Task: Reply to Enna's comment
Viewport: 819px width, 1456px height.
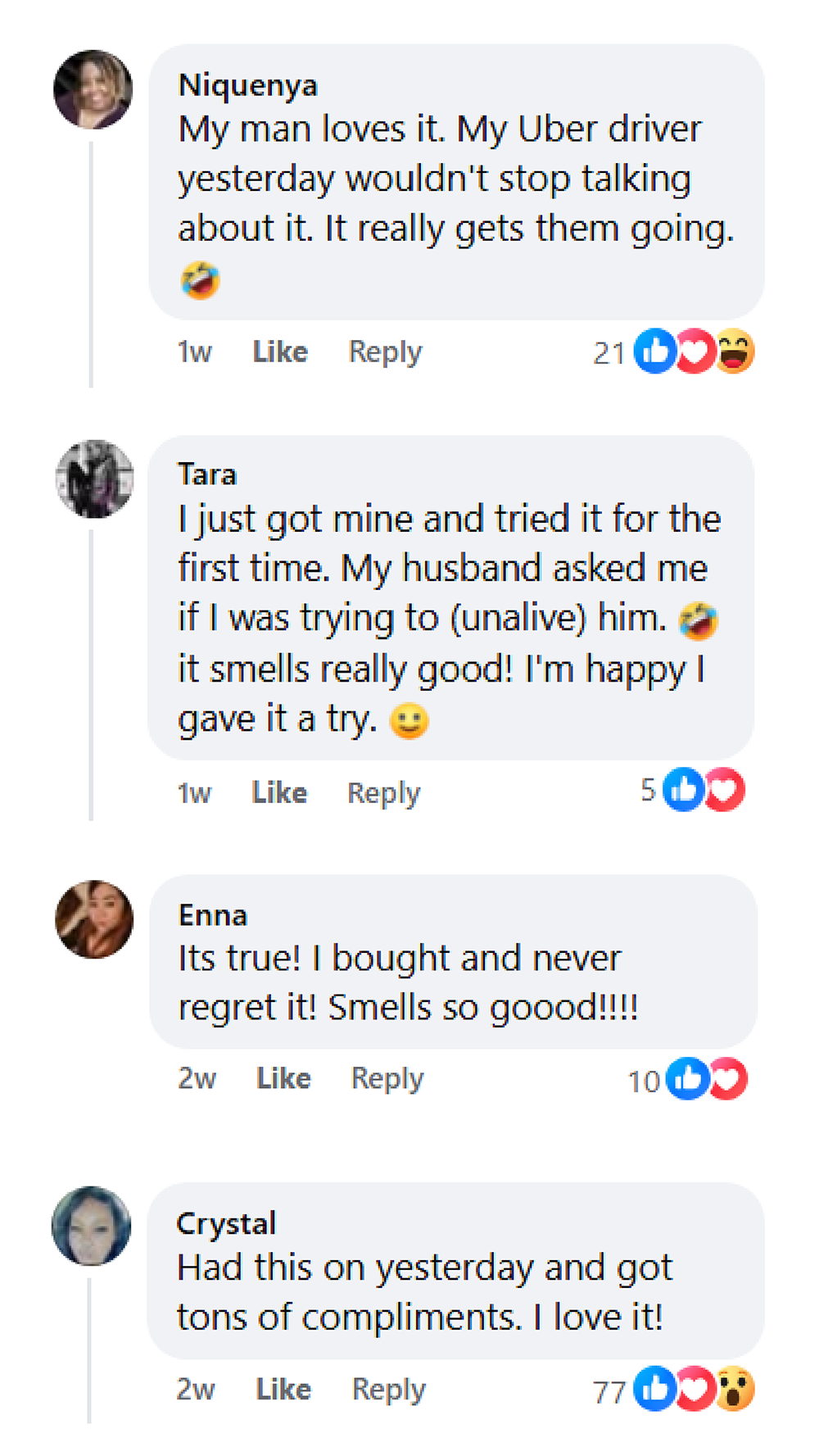Action: 387,1078
